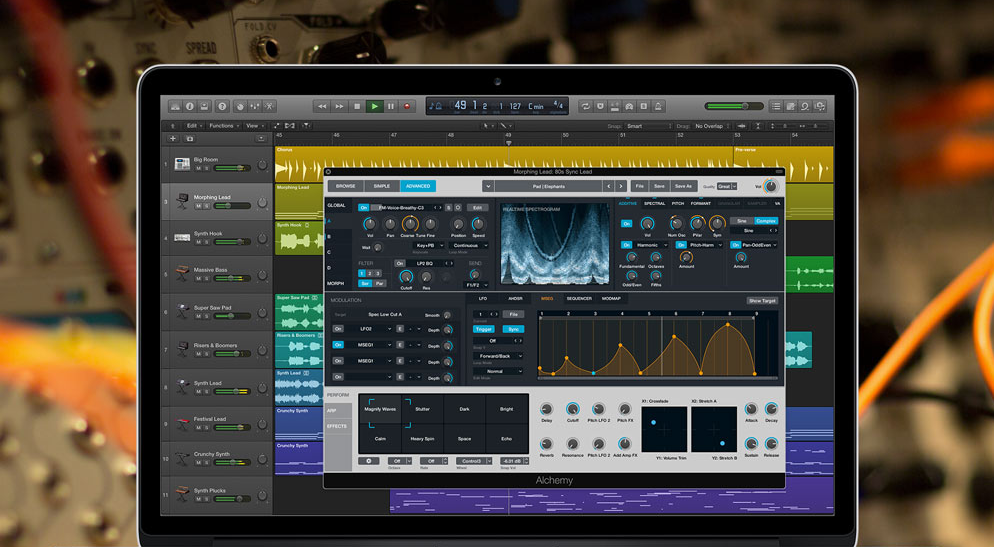
Task: Open the Continuous loop mode dropdown
Action: point(468,245)
